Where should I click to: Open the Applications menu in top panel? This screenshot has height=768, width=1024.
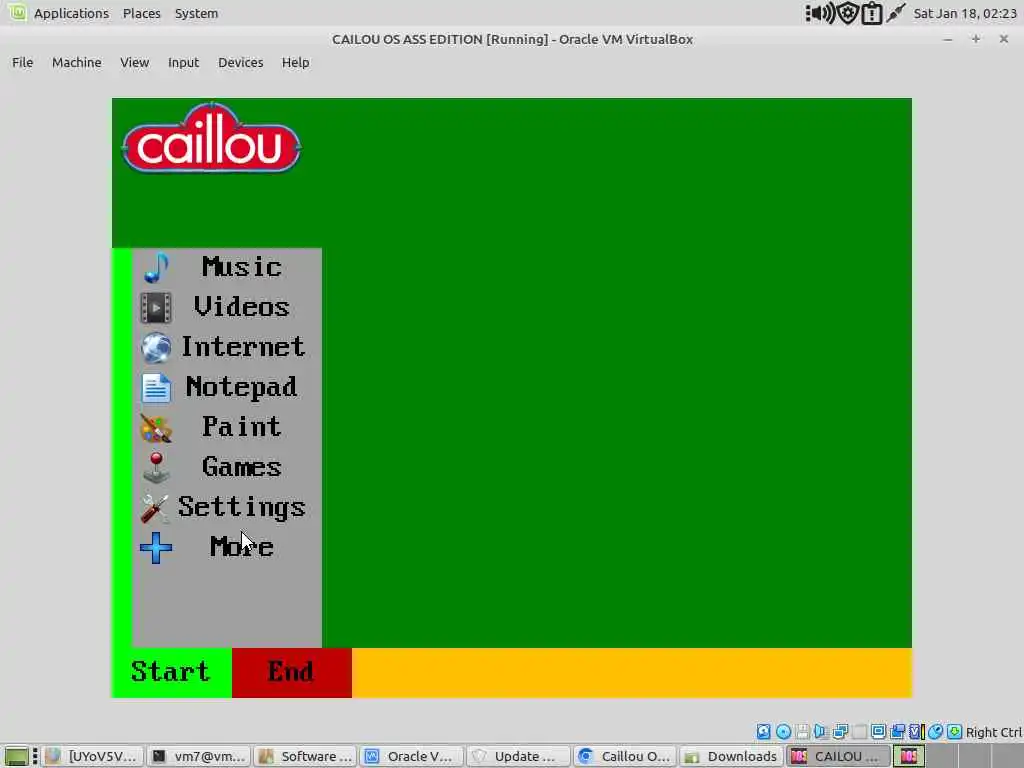[71, 13]
